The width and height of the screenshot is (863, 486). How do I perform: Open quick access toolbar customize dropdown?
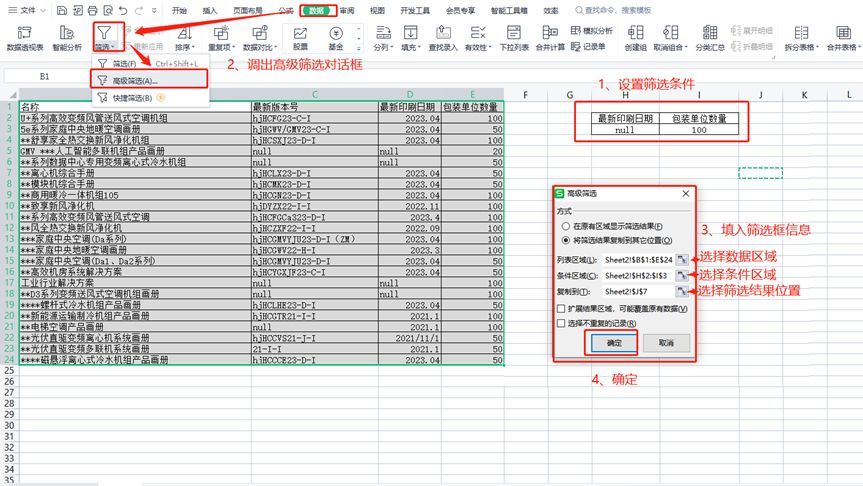[154, 10]
